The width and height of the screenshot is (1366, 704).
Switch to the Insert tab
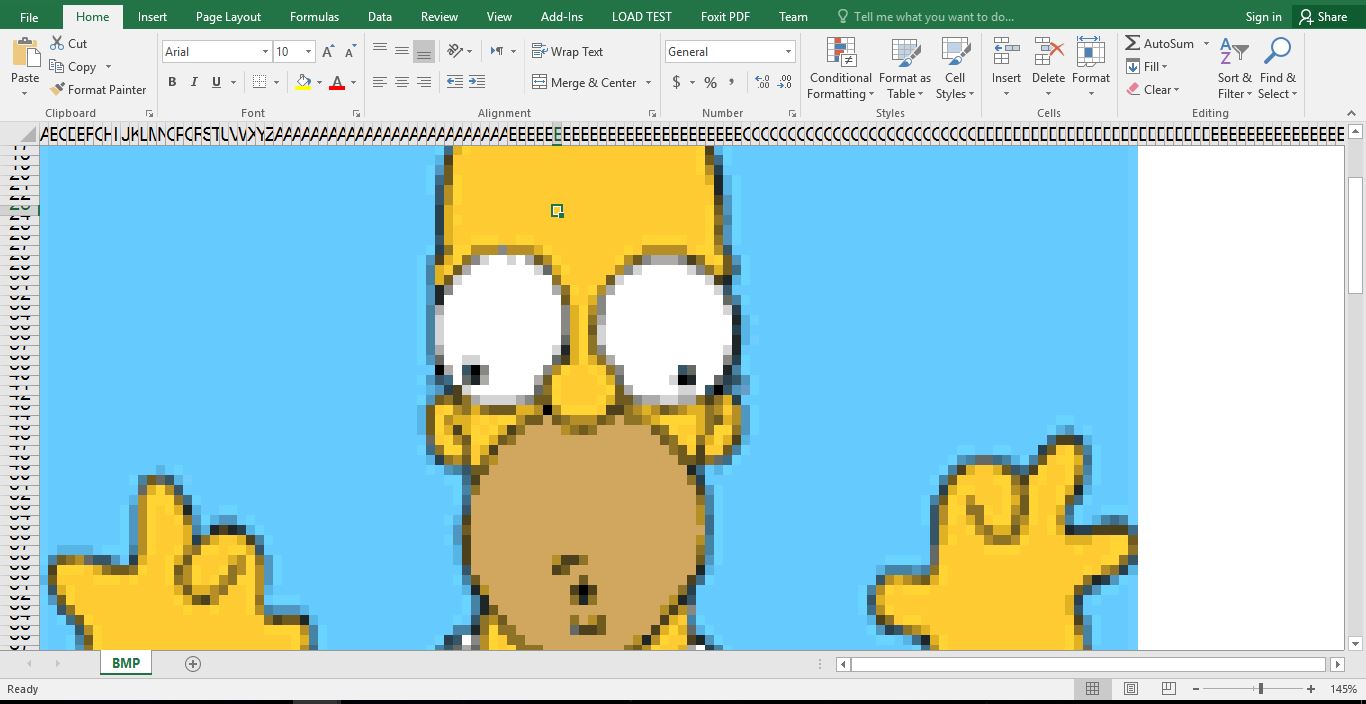coord(152,17)
